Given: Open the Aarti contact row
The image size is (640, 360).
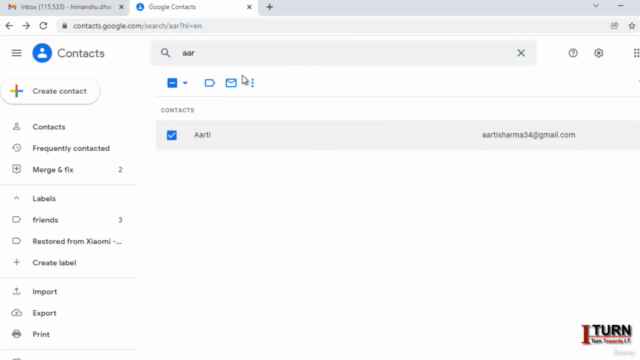Looking at the screenshot, I should pyautogui.click(x=398, y=135).
